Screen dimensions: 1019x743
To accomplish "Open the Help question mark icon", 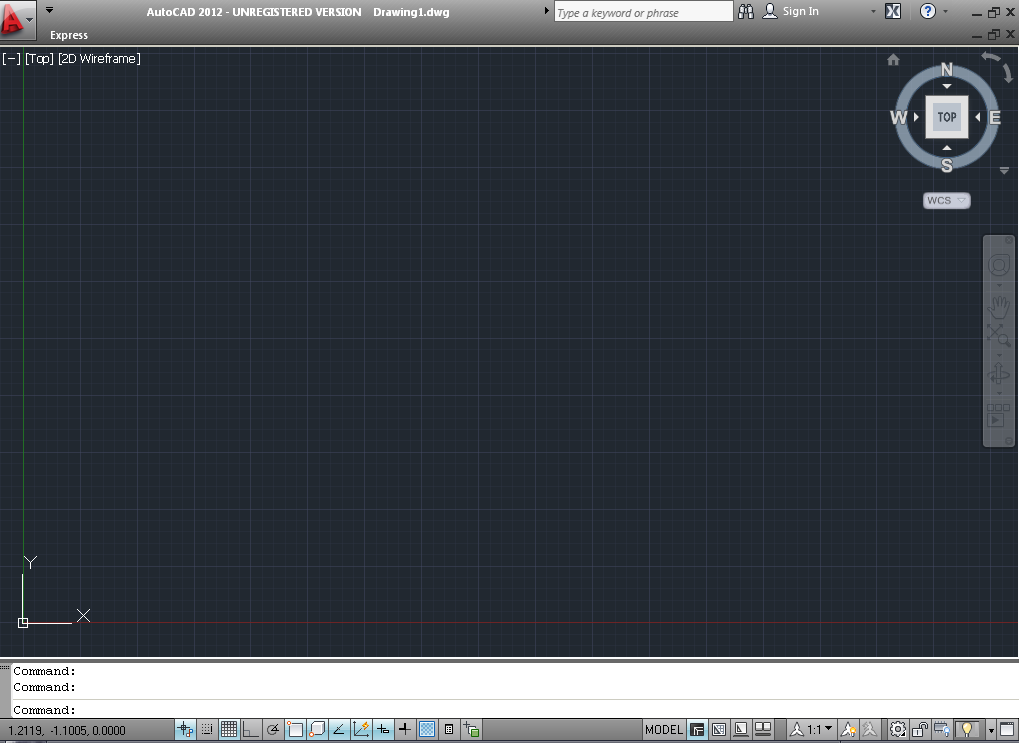I will point(928,11).
